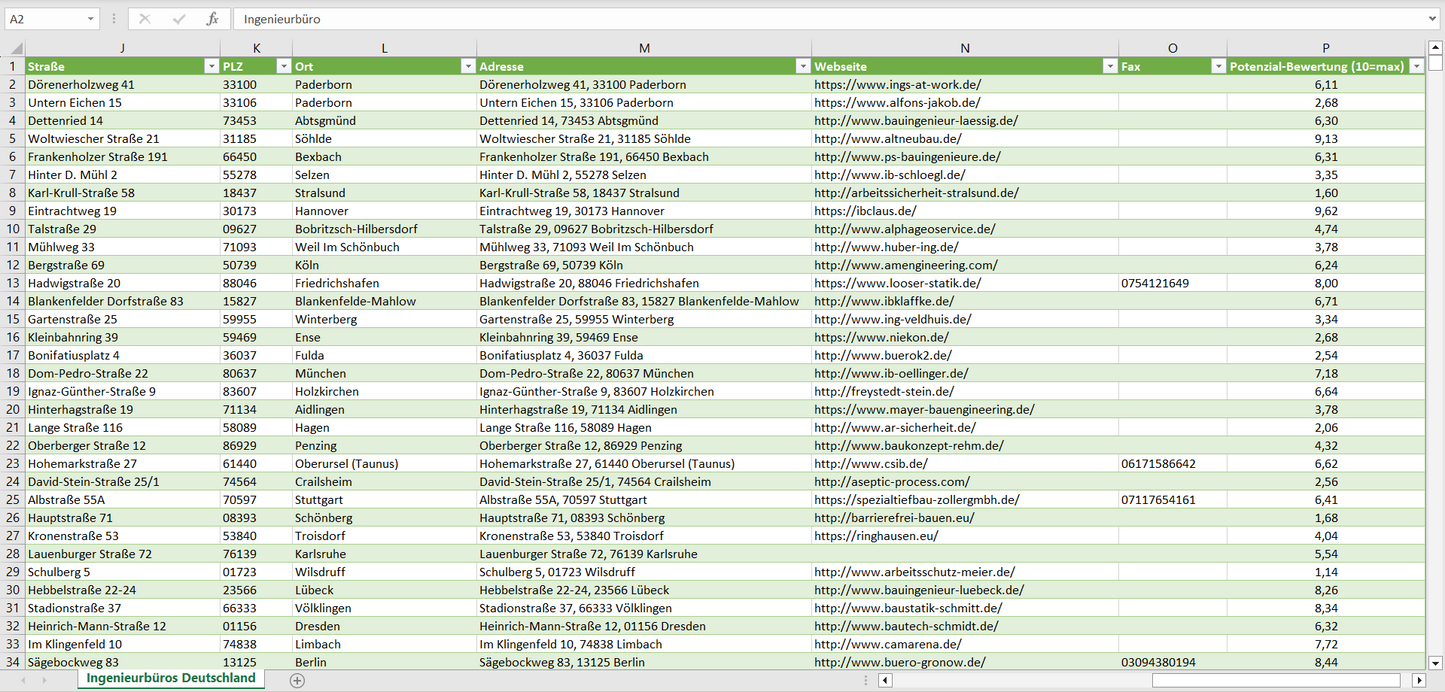Click the horizontal scrollbar left arrow
Viewport: 1445px width, 692px height.
885,680
